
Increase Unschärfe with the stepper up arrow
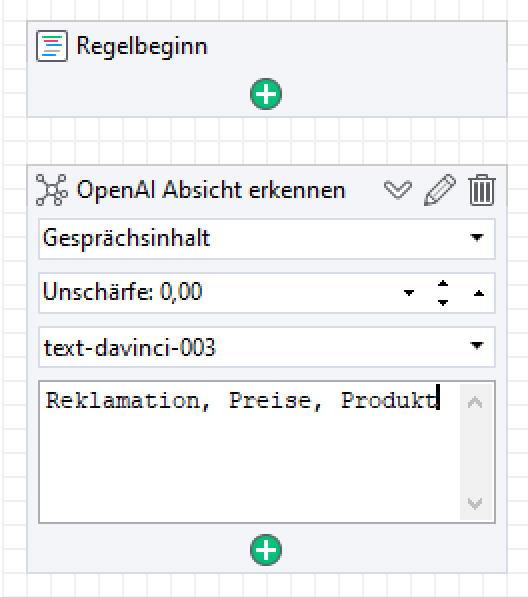pos(443,284)
